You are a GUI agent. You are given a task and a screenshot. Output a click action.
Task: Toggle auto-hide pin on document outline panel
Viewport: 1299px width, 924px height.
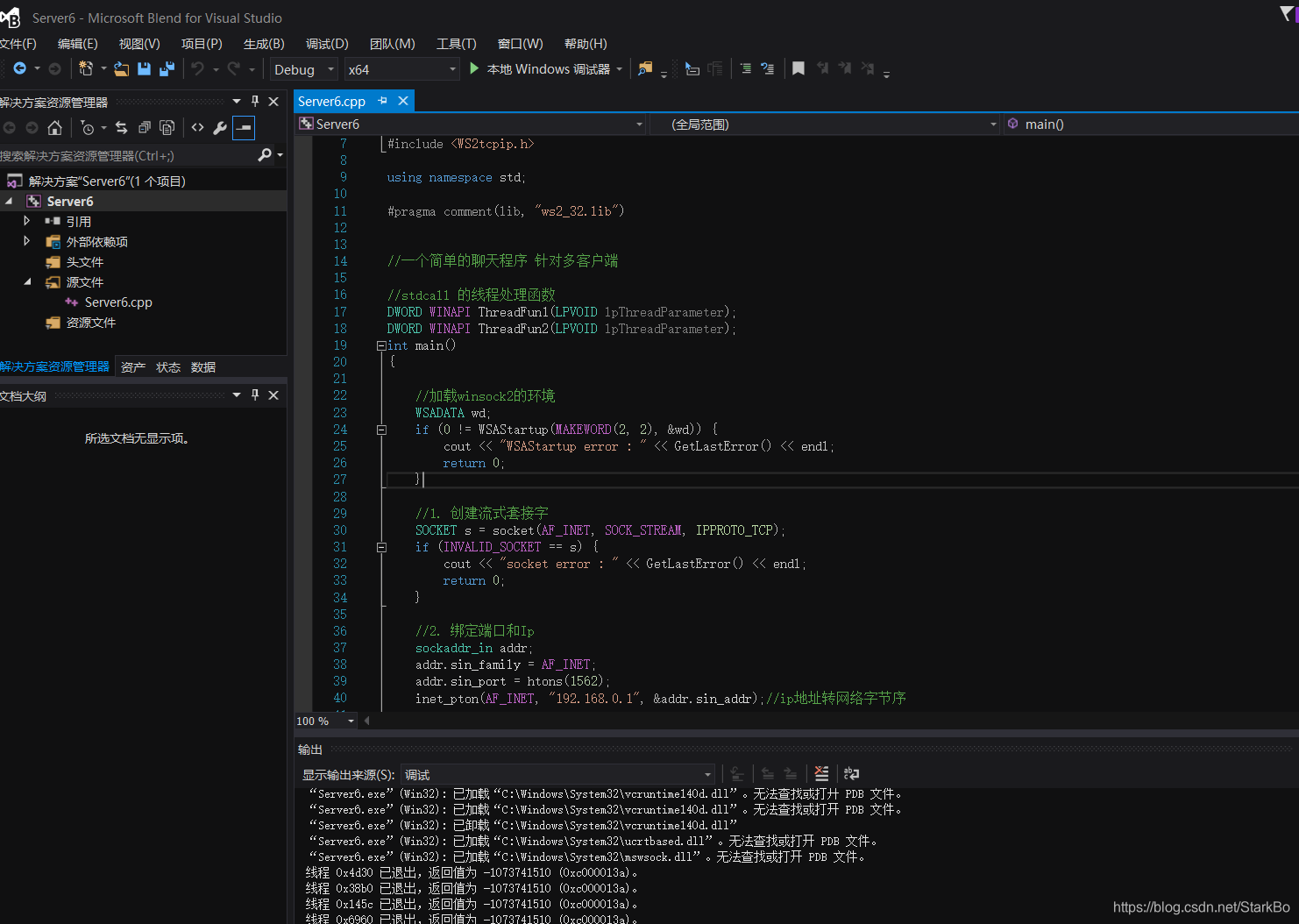[x=255, y=395]
